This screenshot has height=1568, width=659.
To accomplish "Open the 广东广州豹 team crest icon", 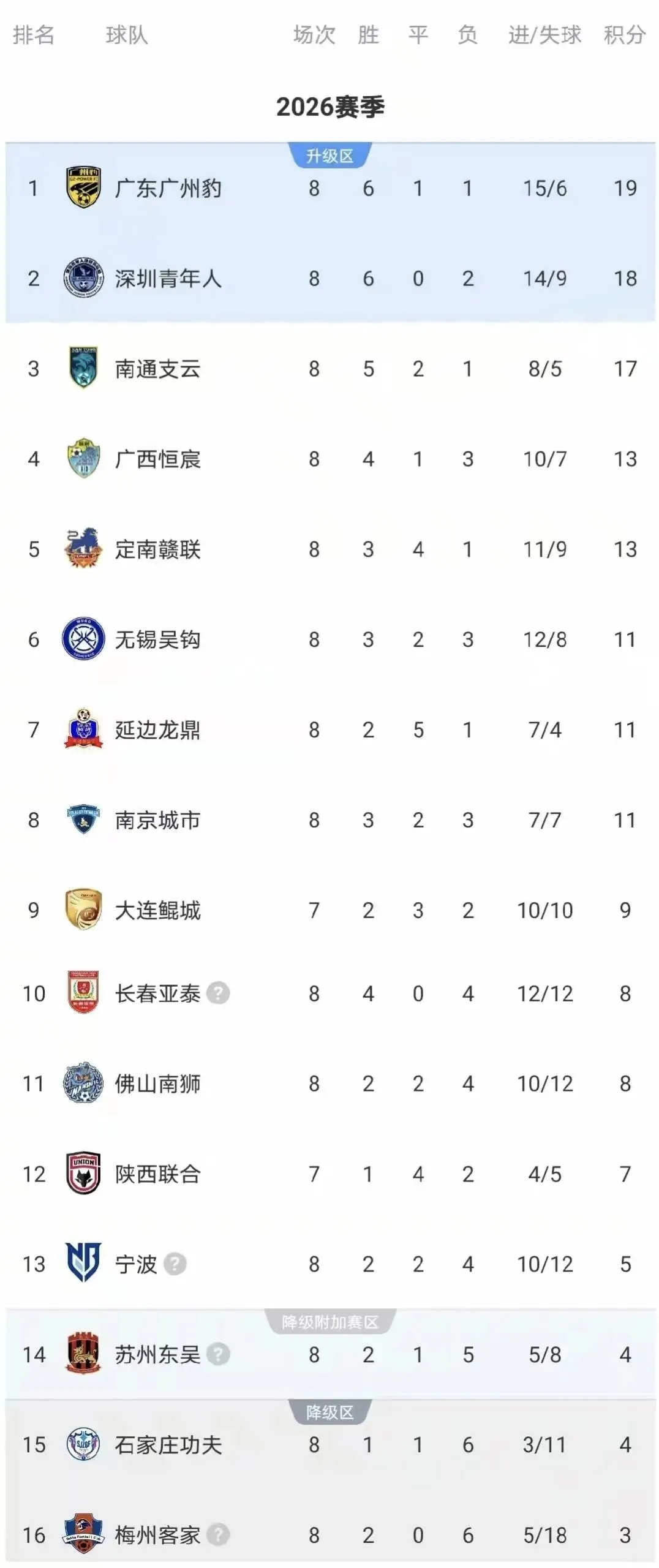I will [83, 187].
